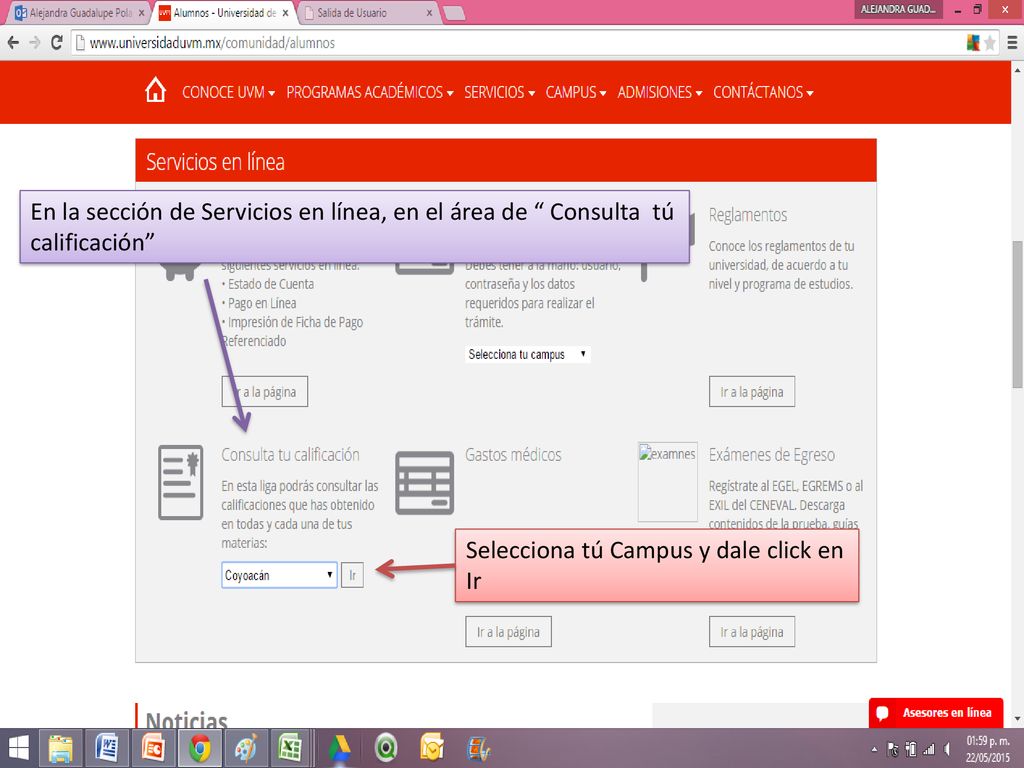The image size is (1024, 768).
Task: Open File Explorer from taskbar
Action: (x=61, y=748)
